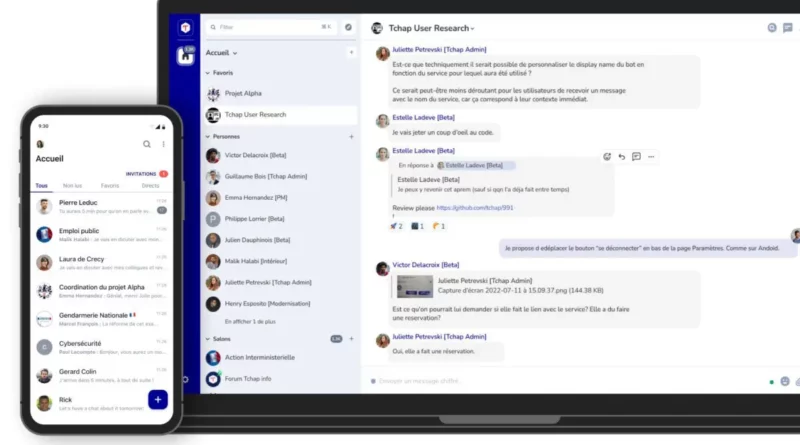Open Pierre Leduc chat on phone
This screenshot has height=445, width=800.
pyautogui.click(x=102, y=207)
